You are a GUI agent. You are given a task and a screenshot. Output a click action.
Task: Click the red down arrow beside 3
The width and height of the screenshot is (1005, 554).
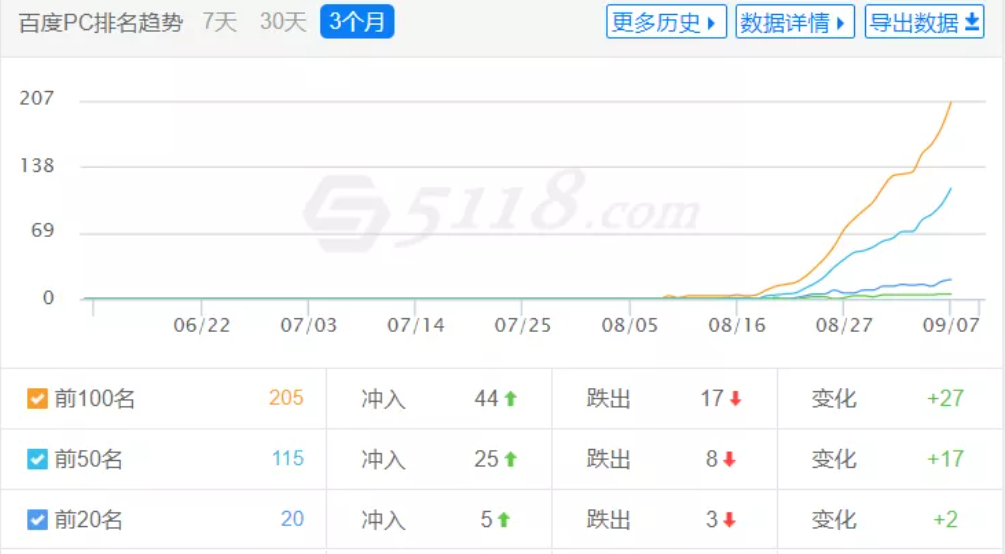click(x=729, y=519)
